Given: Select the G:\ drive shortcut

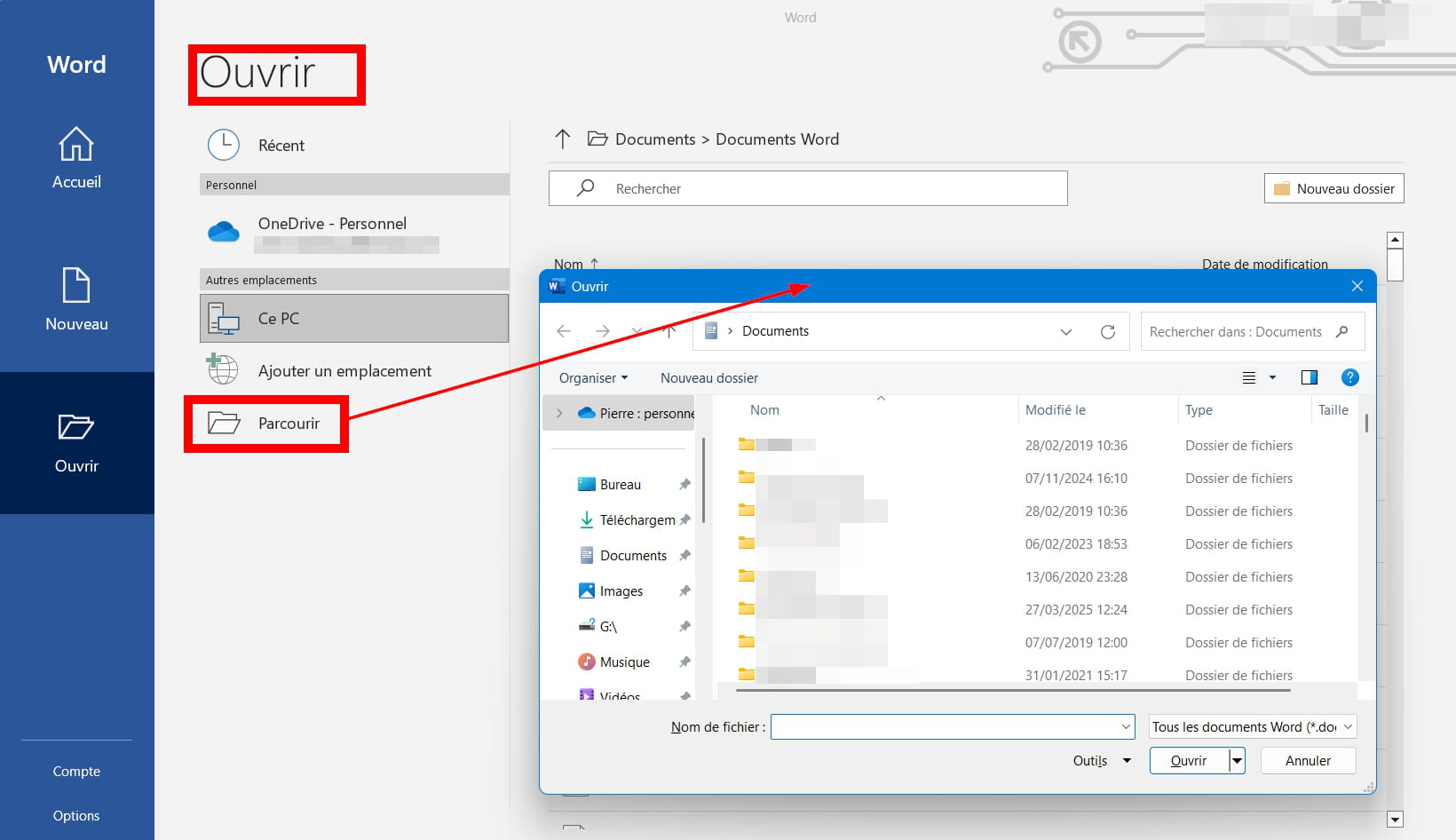Looking at the screenshot, I should click(598, 626).
